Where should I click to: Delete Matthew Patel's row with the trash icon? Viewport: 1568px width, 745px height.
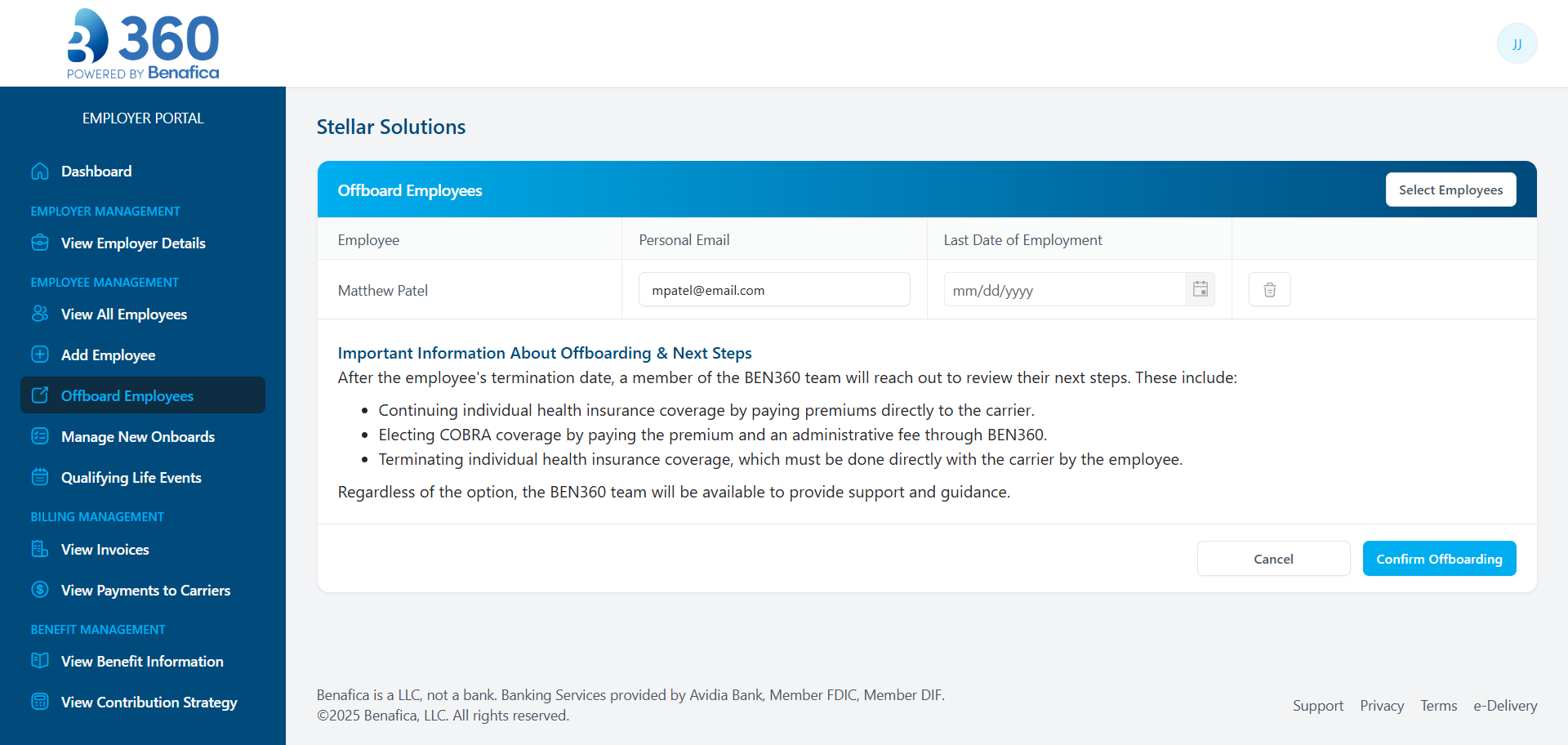click(1269, 289)
